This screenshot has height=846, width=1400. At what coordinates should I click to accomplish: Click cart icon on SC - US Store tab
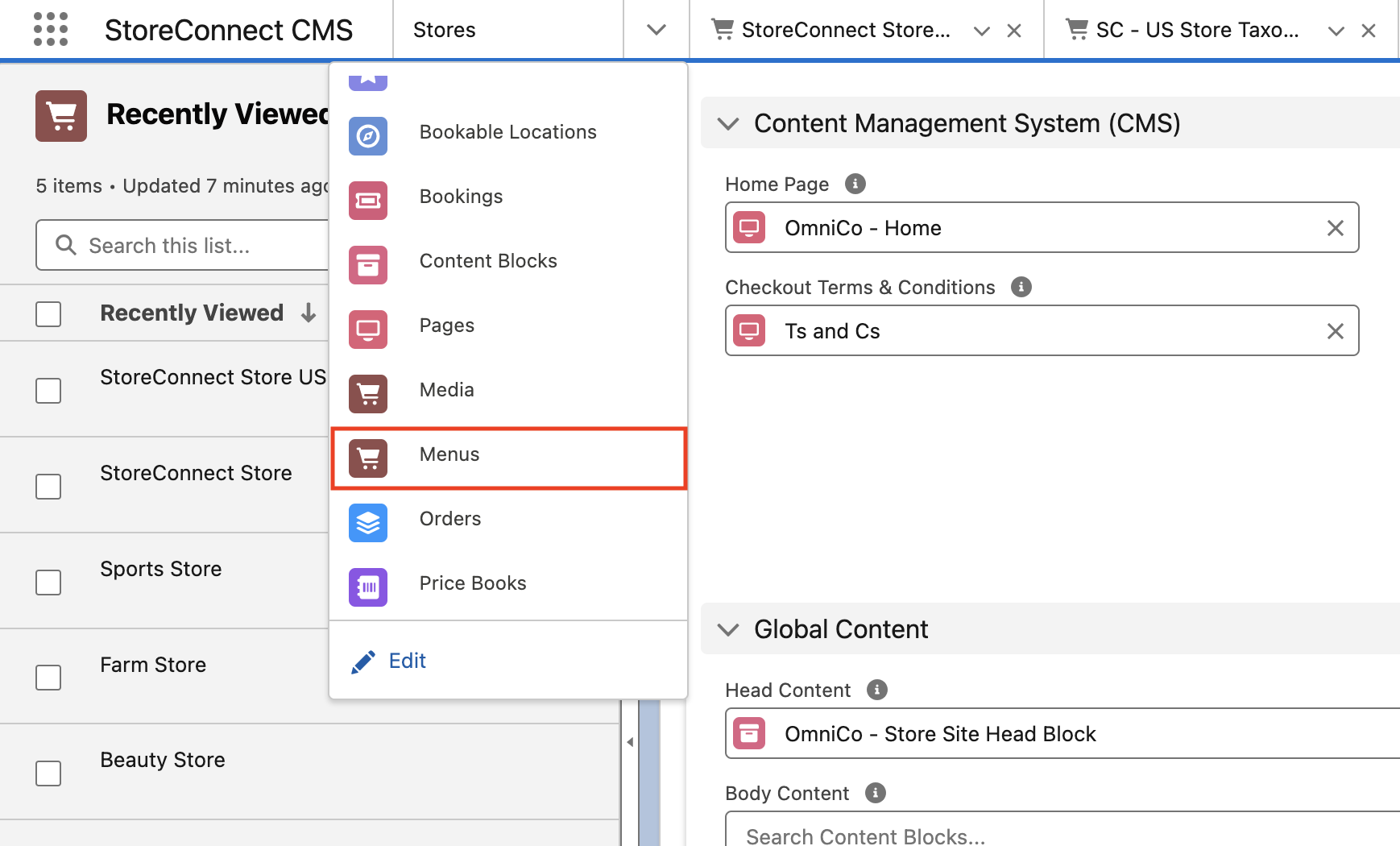(1077, 29)
